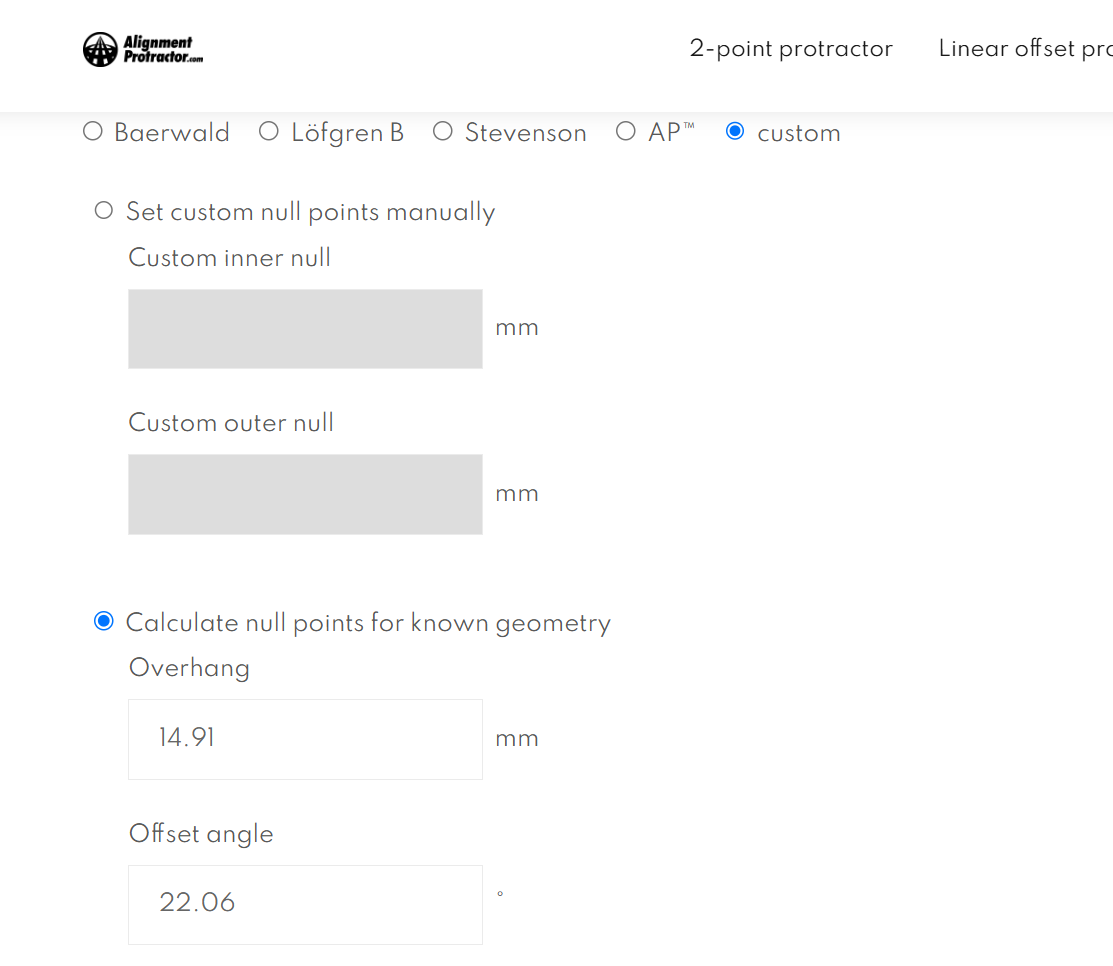Click the Custom outer null label
This screenshot has width=1113, height=966.
(231, 423)
